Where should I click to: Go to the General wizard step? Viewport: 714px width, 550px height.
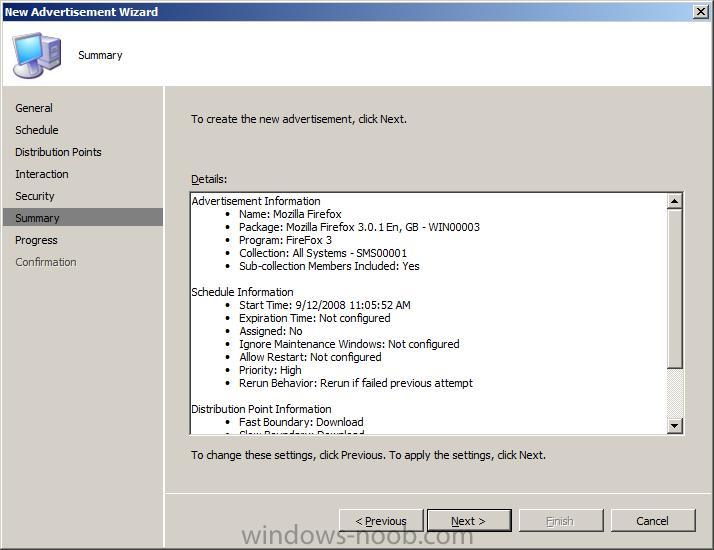34,108
